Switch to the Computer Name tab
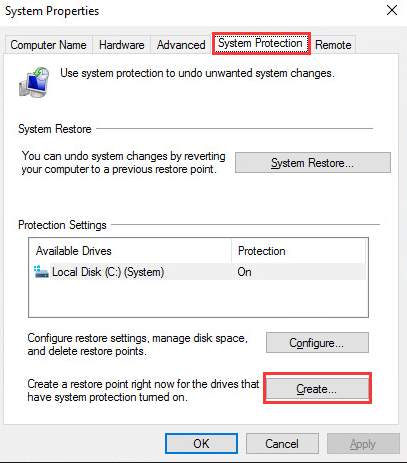Screen dimensions: 407x463 (48, 45)
